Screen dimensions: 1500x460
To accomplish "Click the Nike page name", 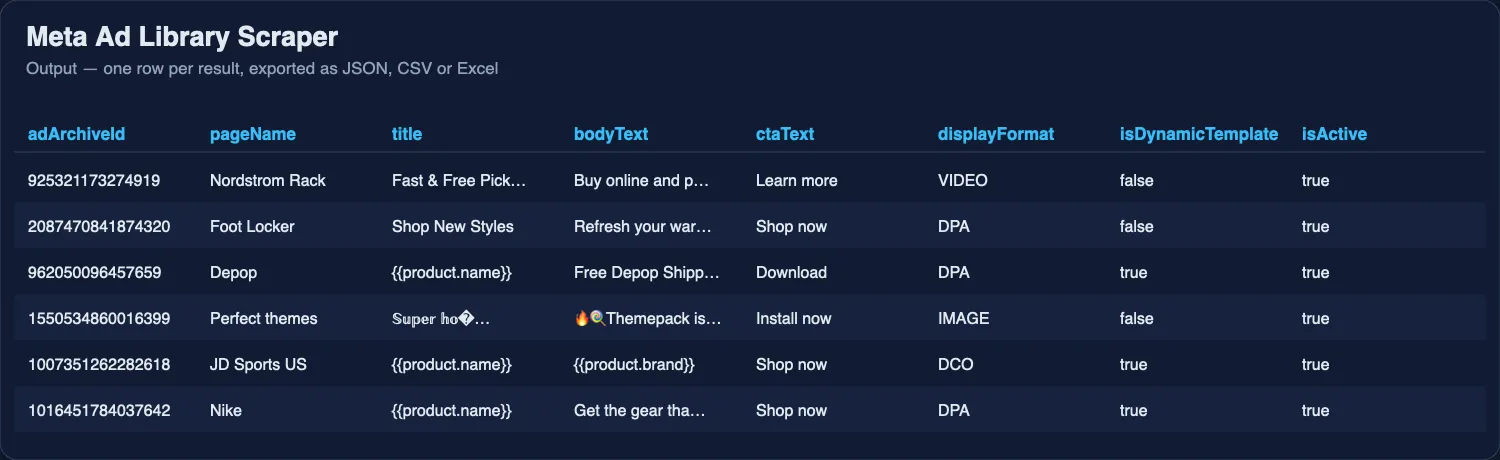I will (x=226, y=411).
